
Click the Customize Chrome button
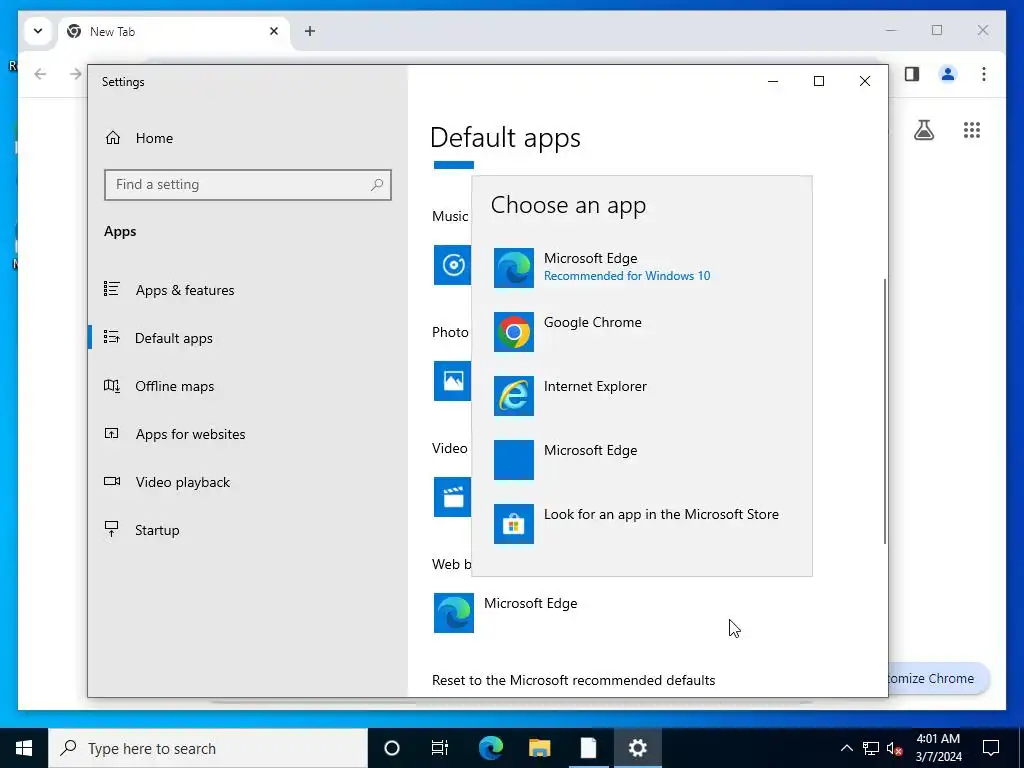pyautogui.click(x=938, y=679)
